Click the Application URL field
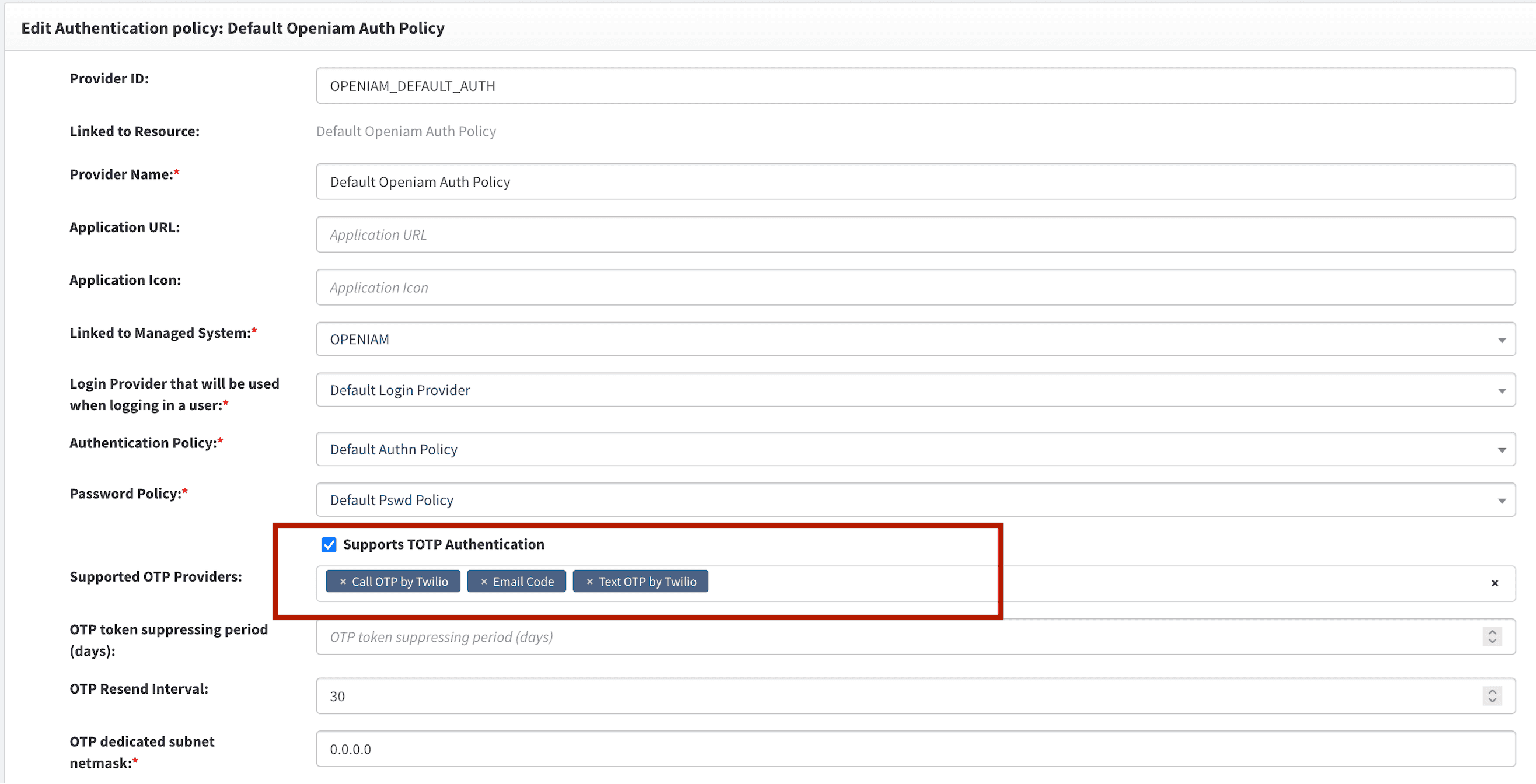Viewport: 1536px width, 784px height. 916,235
